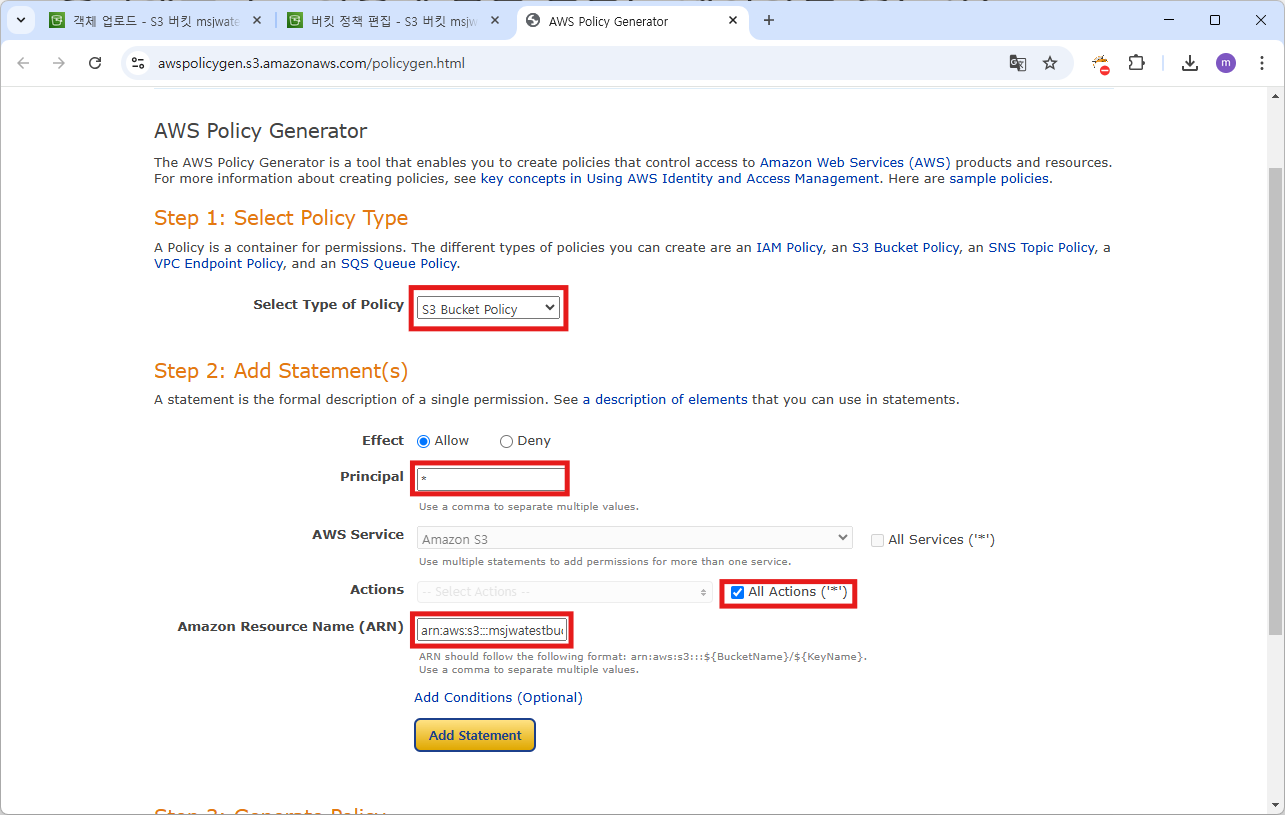The height and width of the screenshot is (815, 1285).
Task: Open a new tab with plus icon
Action: (768, 20)
